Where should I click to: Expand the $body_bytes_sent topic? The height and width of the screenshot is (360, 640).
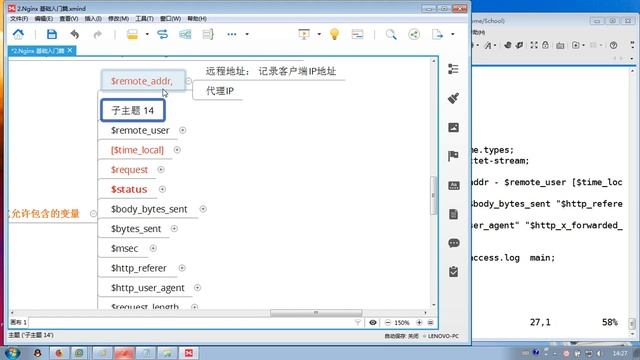[x=203, y=209]
